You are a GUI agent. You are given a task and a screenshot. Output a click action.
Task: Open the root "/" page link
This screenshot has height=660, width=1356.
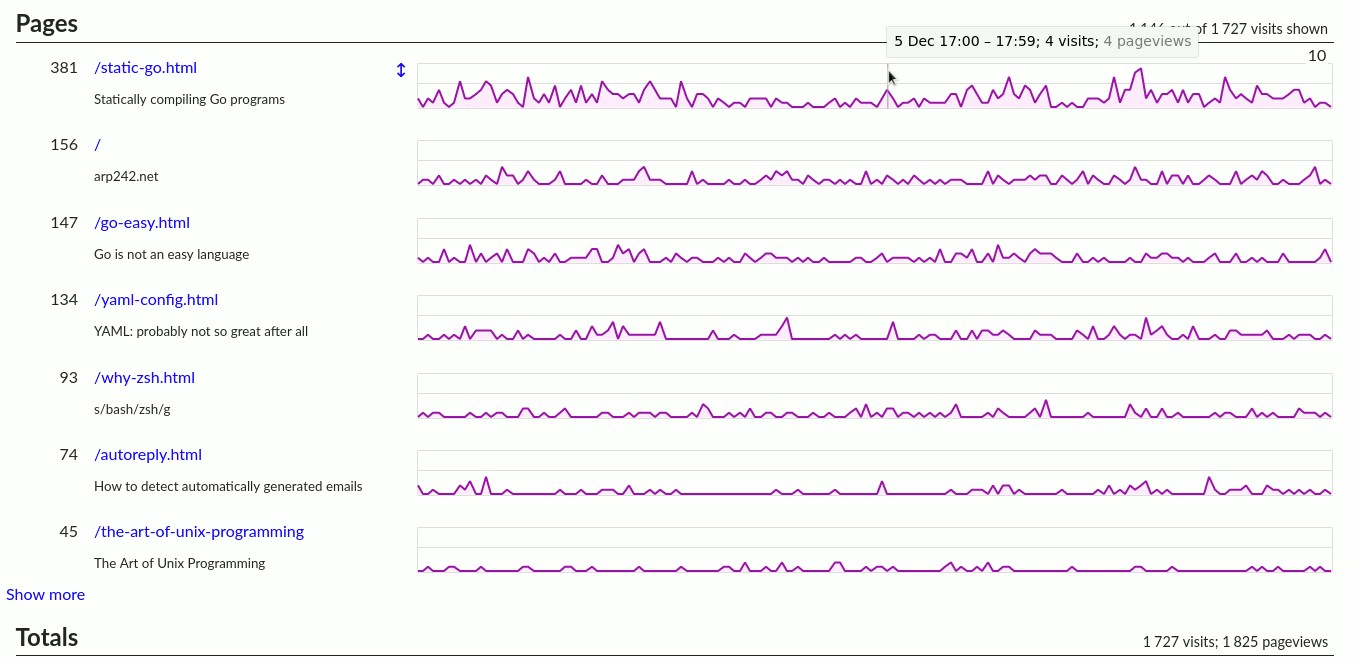tap(97, 145)
